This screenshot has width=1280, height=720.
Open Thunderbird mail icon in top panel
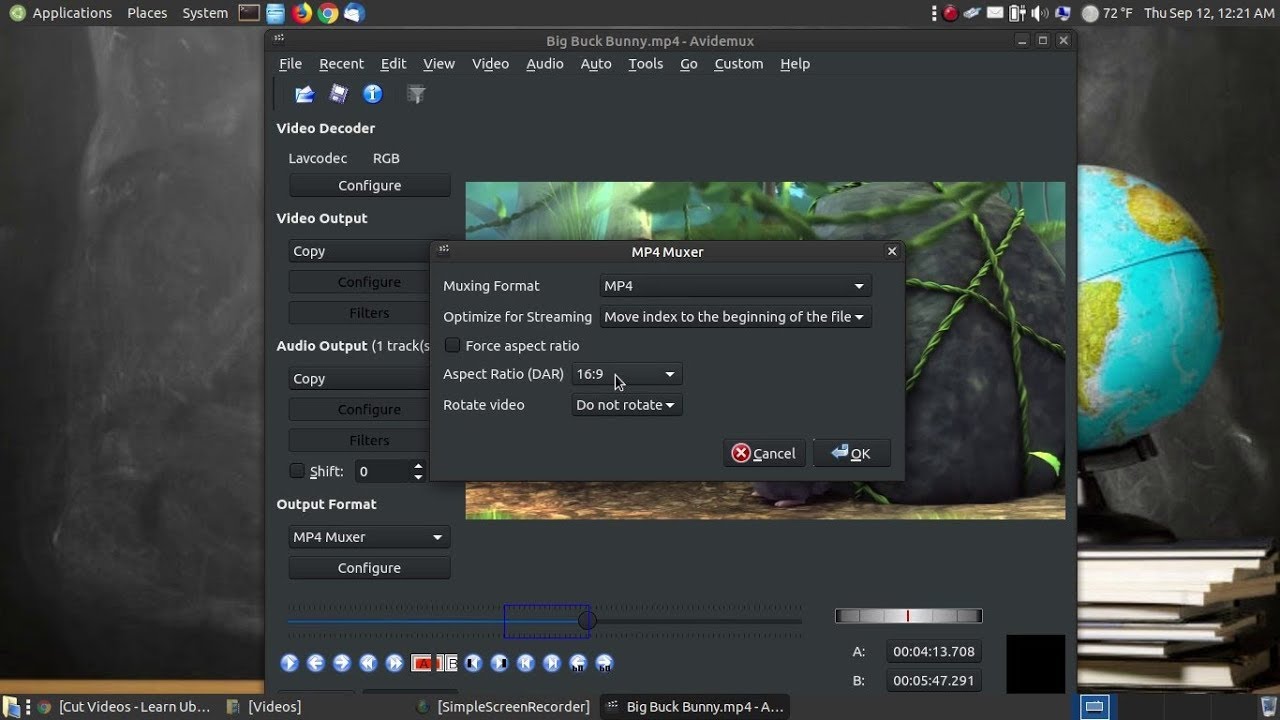coord(353,13)
